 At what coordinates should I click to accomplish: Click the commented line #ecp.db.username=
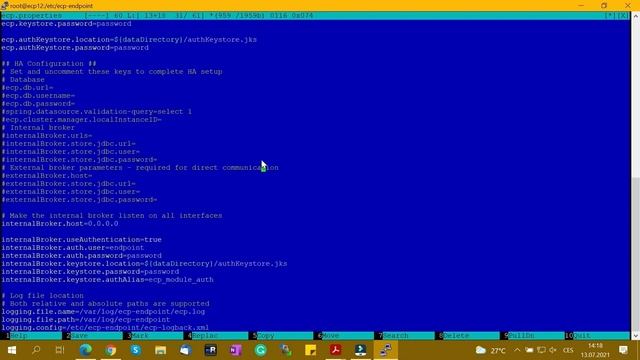[x=38, y=96]
